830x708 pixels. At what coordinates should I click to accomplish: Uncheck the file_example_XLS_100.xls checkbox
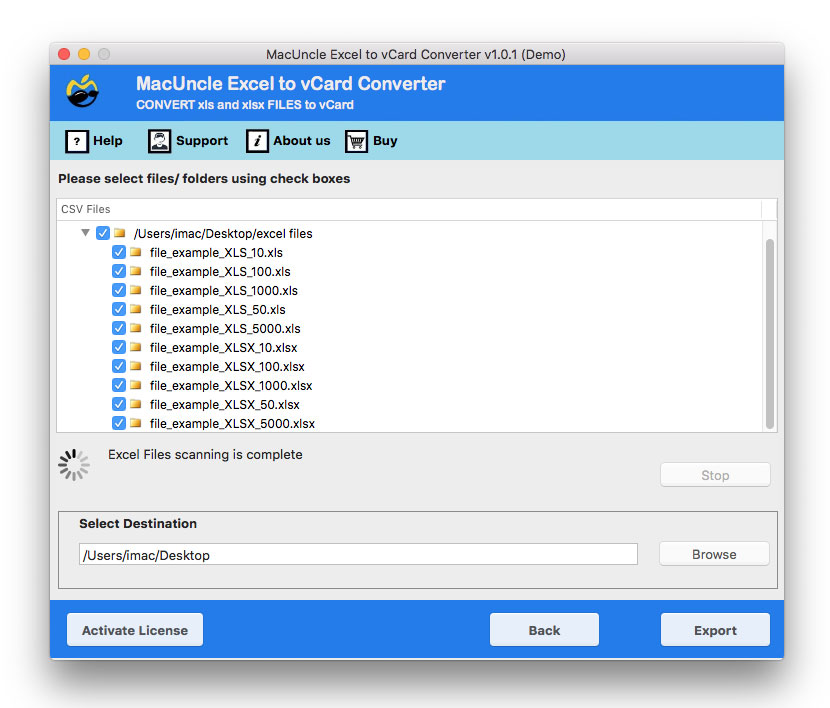[x=119, y=271]
